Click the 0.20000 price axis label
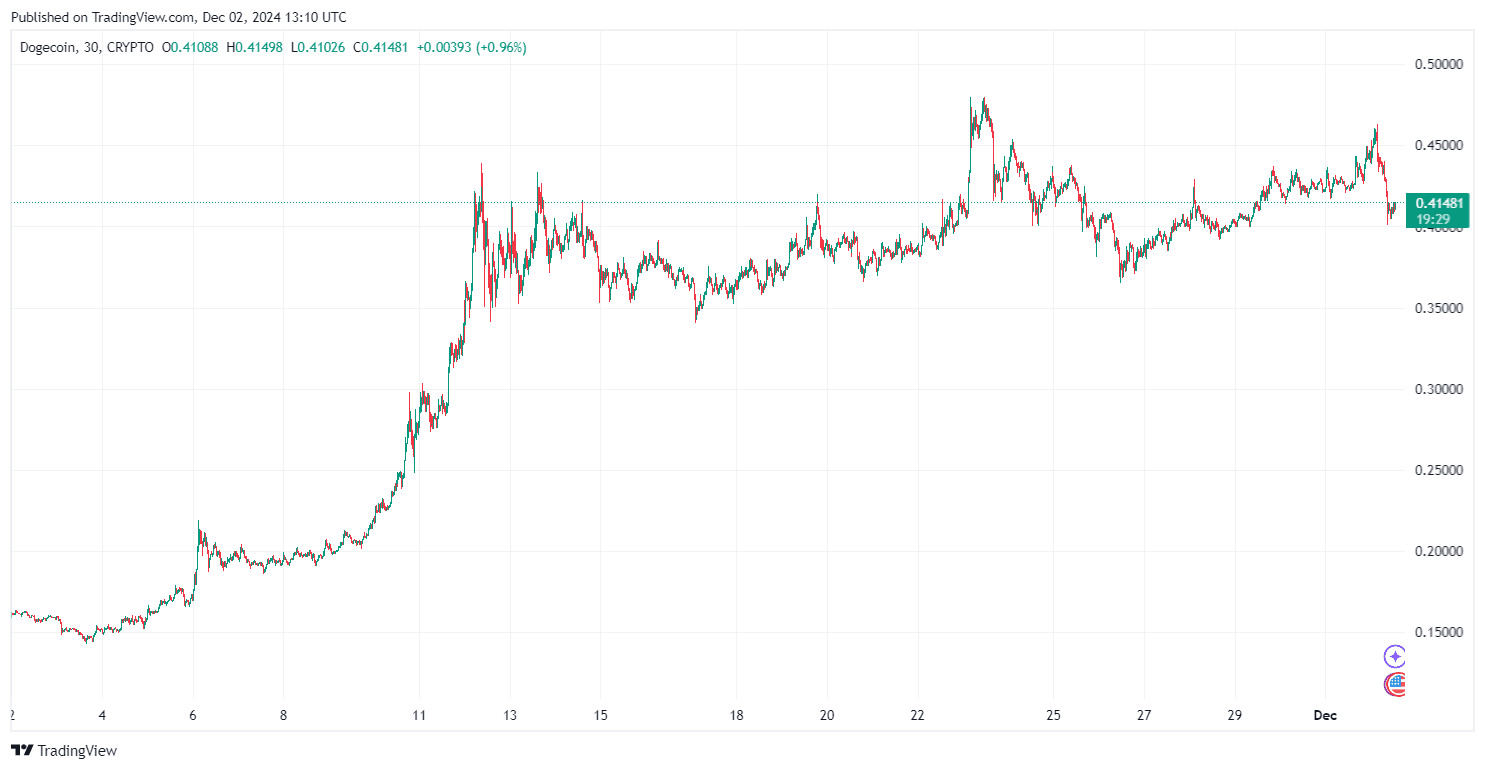The width and height of the screenshot is (1485, 770). pos(1439,551)
